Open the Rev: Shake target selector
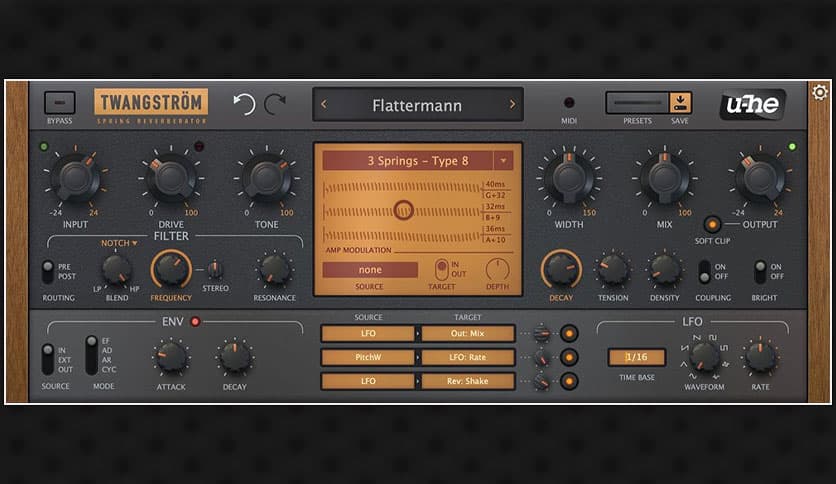This screenshot has width=836, height=484. click(x=468, y=381)
